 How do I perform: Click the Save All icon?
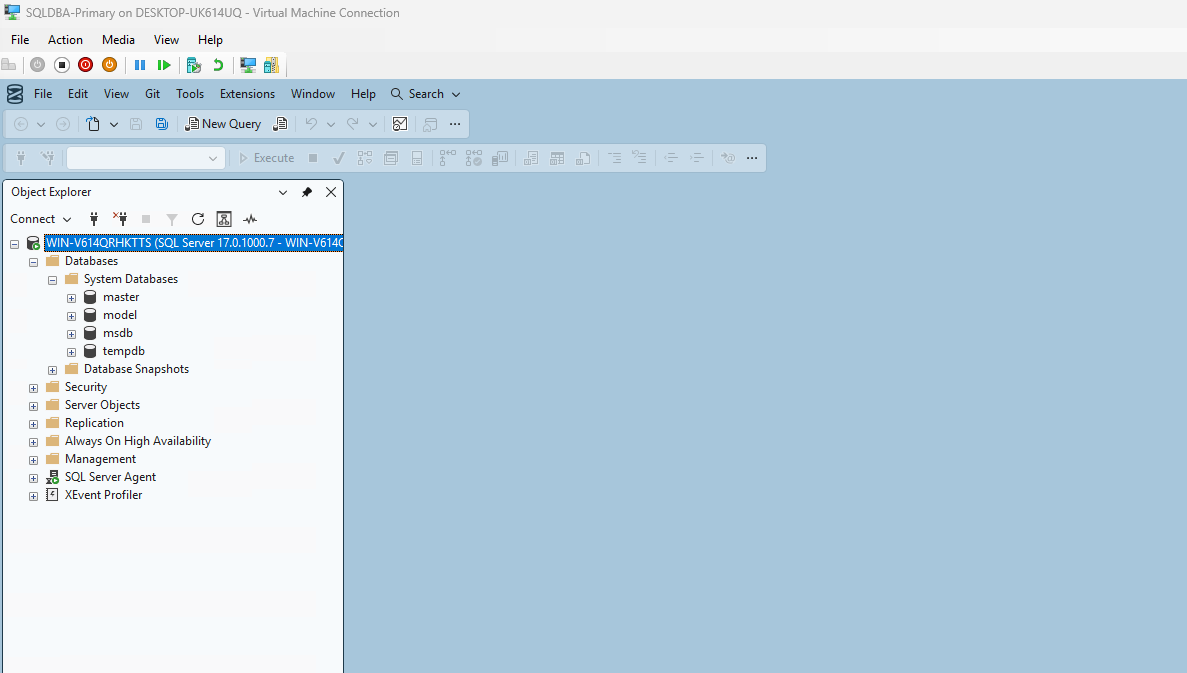click(162, 124)
